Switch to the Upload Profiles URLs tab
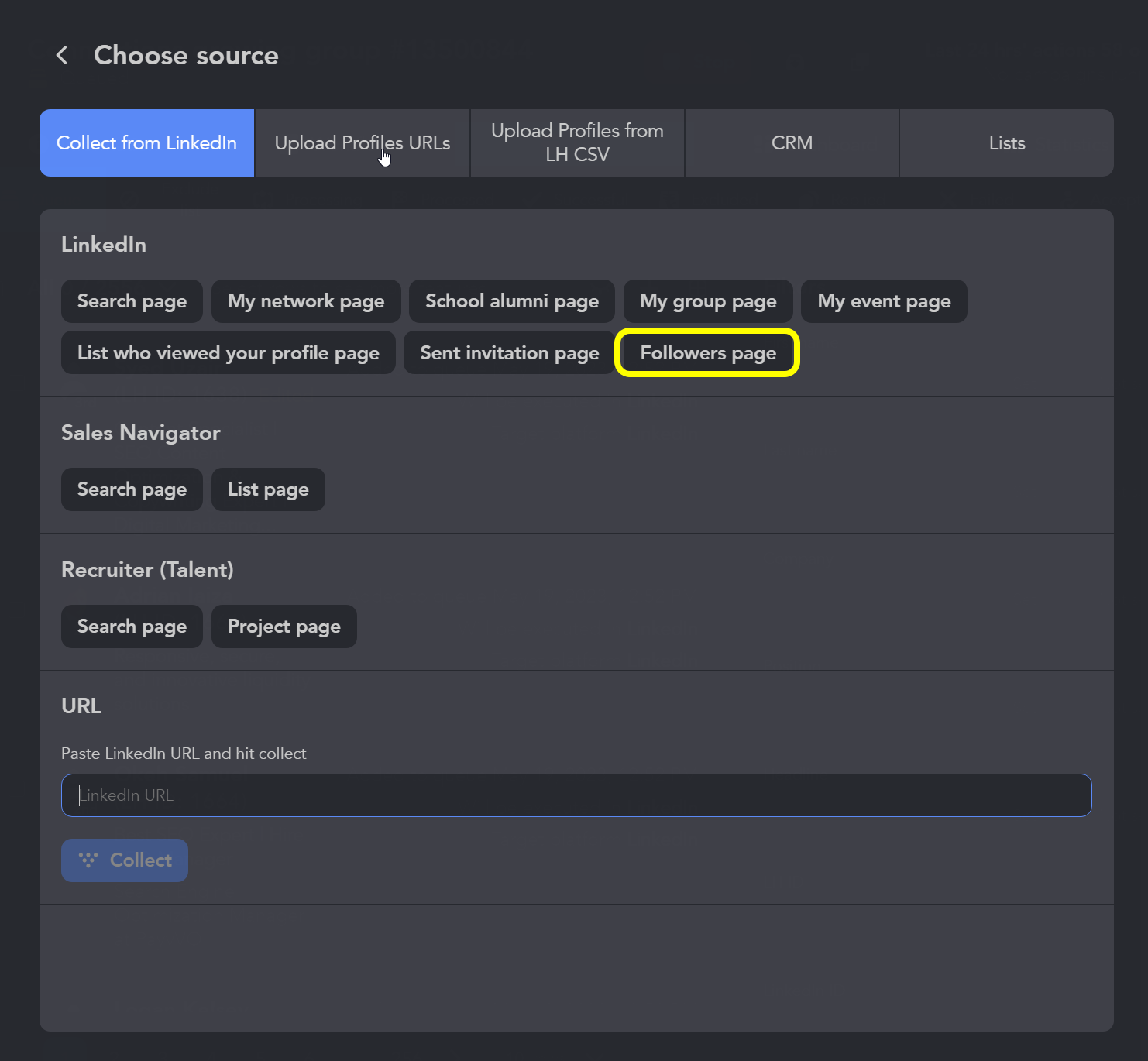Viewport: 1148px width, 1061px height. [363, 142]
